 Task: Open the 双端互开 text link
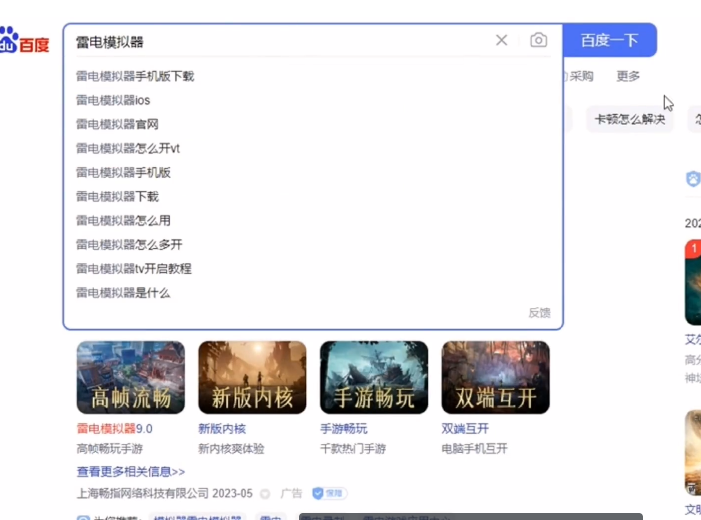pyautogui.click(x=465, y=429)
